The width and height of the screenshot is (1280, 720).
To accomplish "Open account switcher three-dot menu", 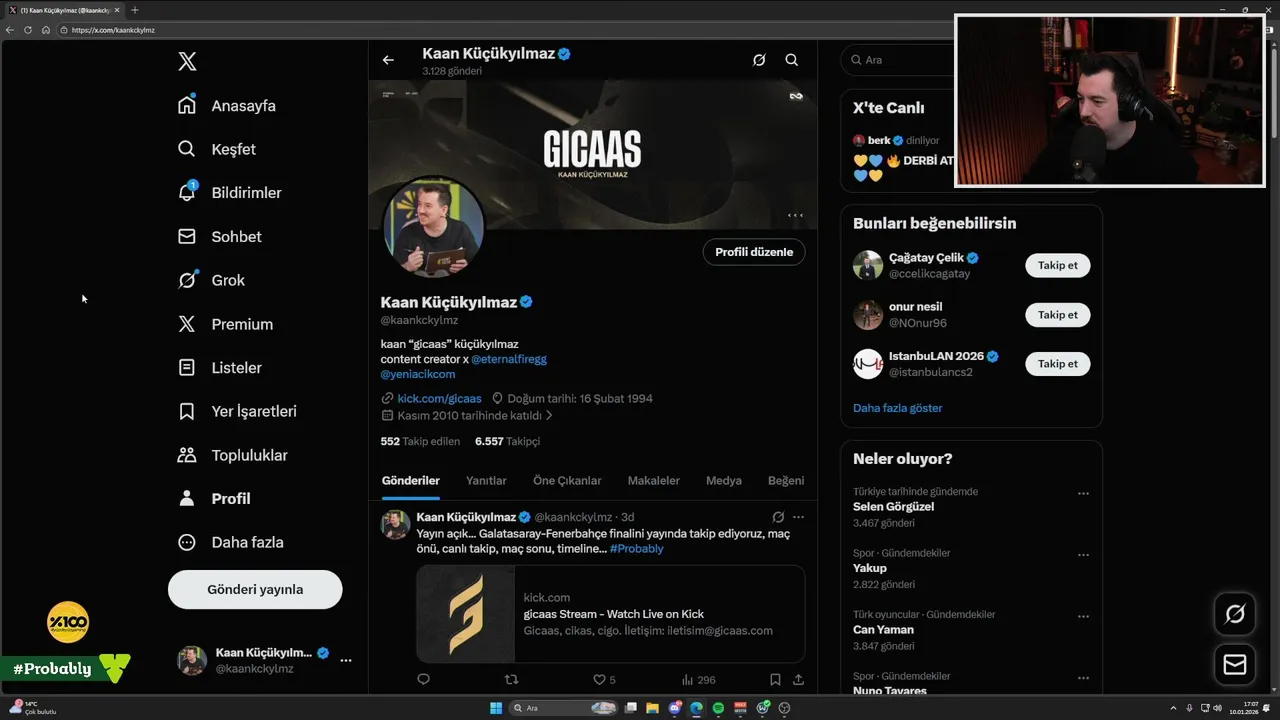I will [346, 660].
